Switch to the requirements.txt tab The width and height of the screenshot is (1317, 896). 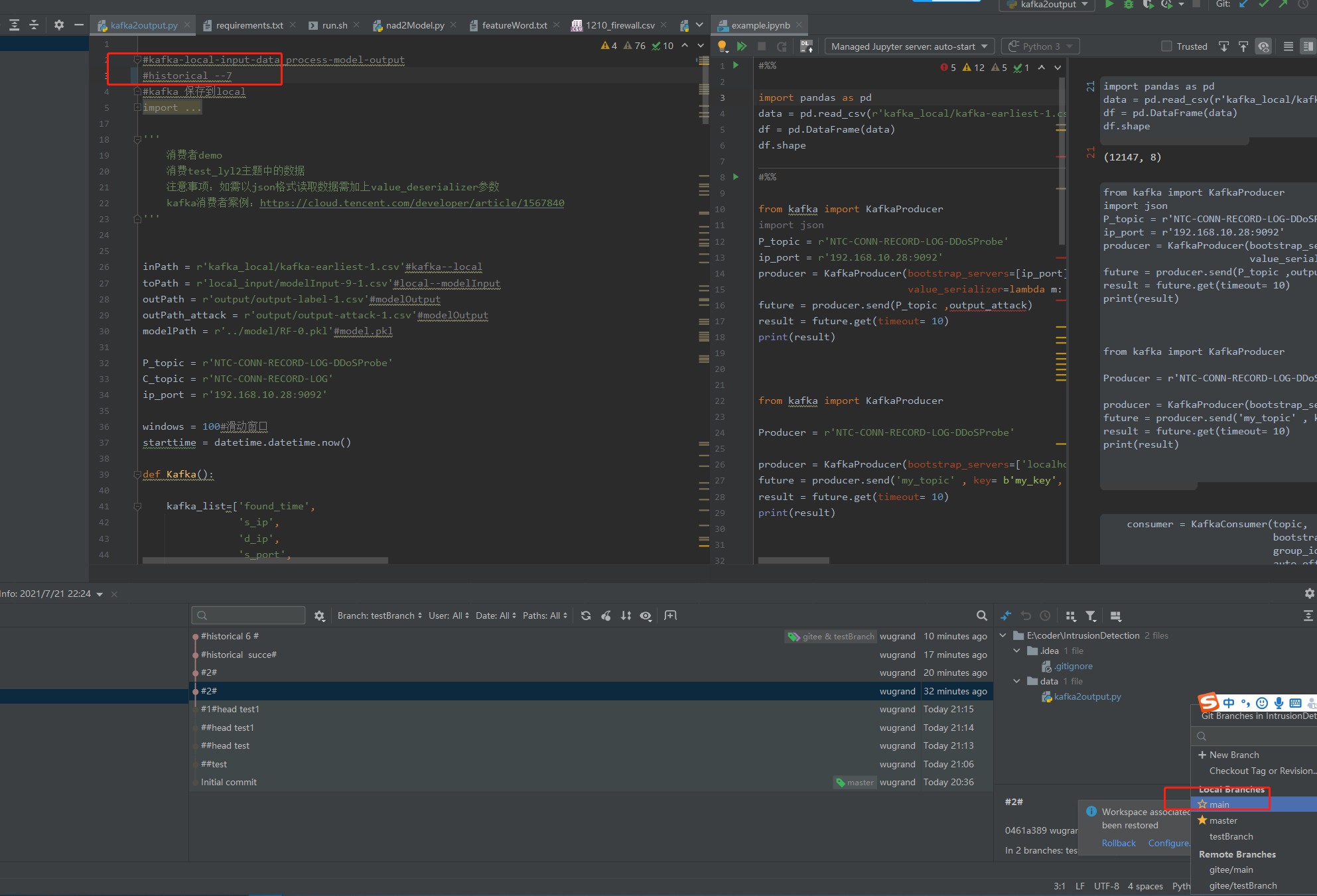coord(249,25)
